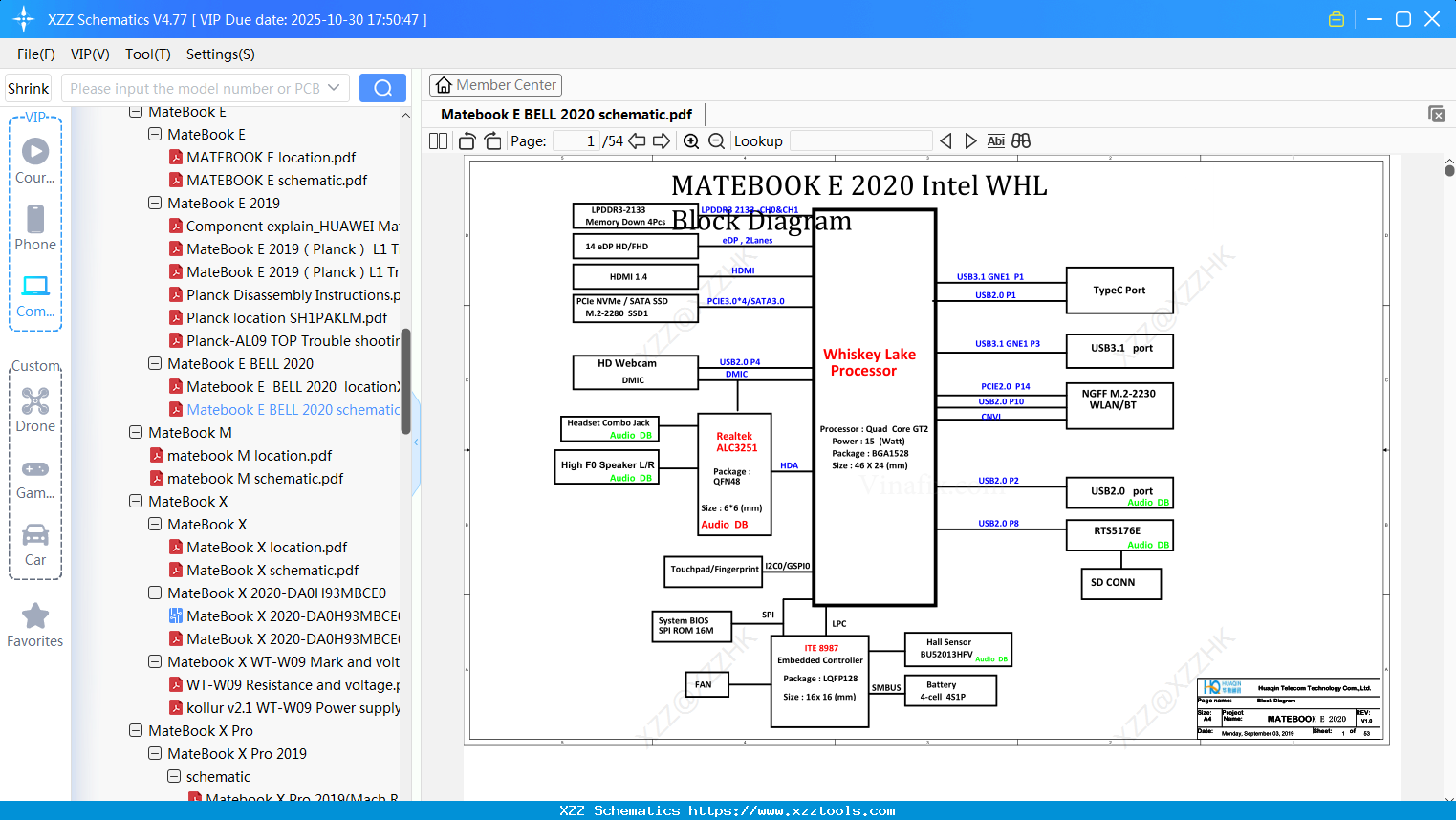Rotate the page counterclockwise
1456x820 pixels.
point(467,141)
